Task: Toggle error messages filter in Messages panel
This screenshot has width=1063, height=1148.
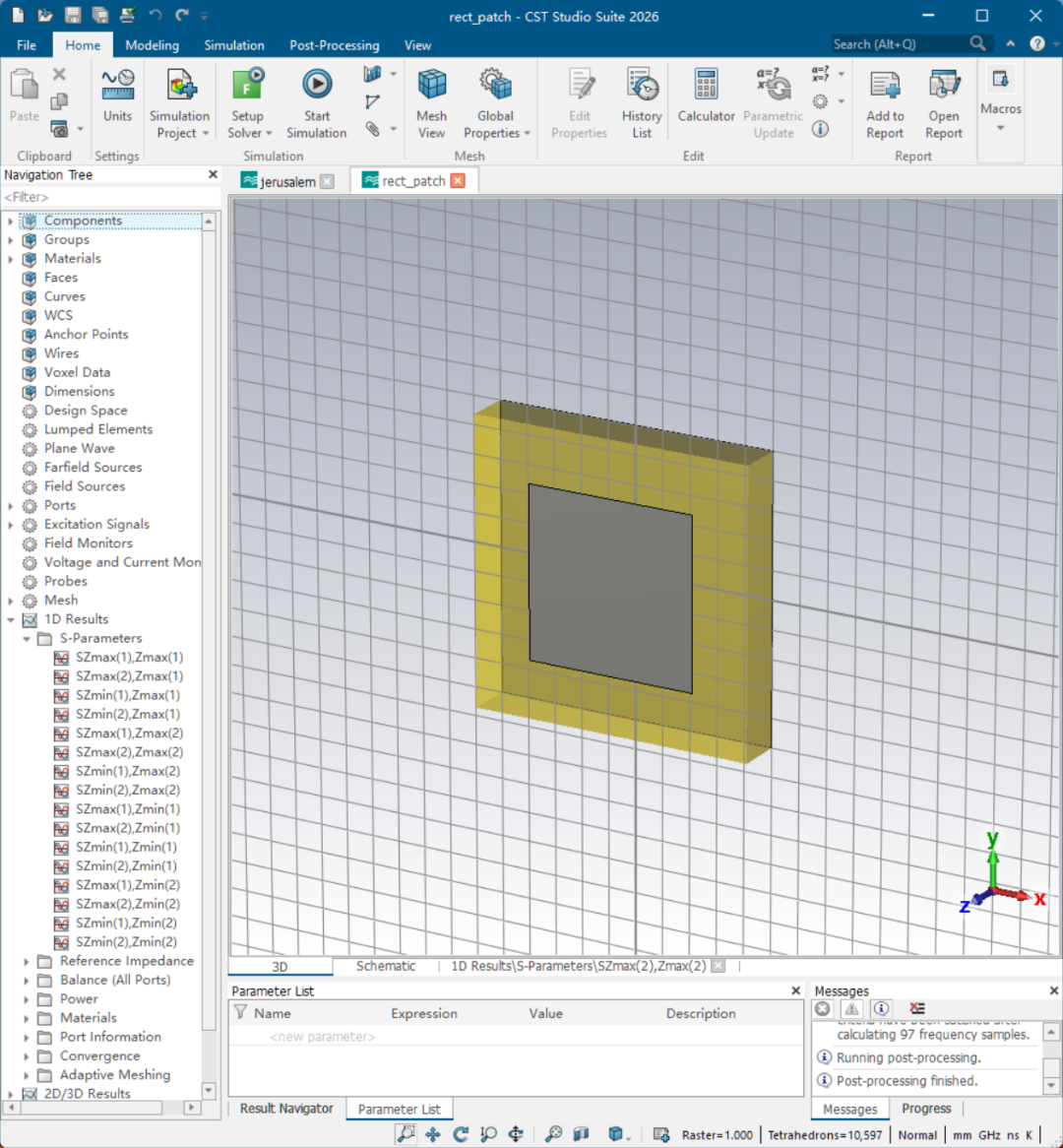Action: pyautogui.click(x=823, y=1009)
